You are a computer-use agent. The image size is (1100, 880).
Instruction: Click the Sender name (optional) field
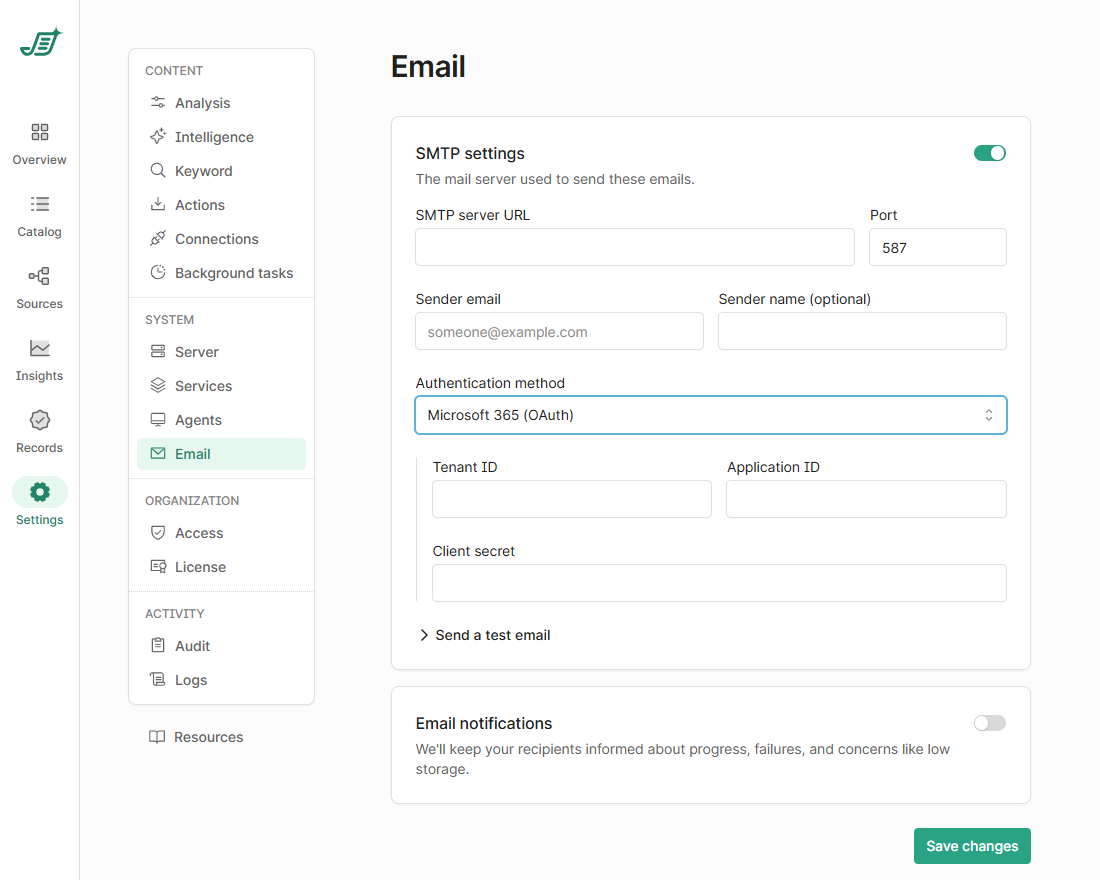(862, 331)
